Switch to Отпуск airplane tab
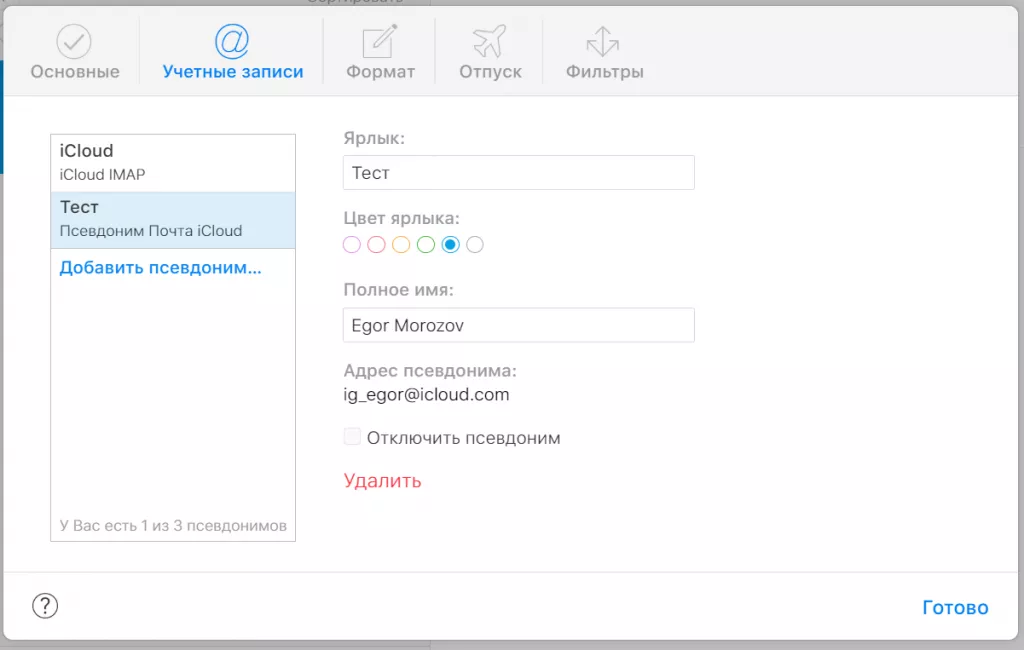The width and height of the screenshot is (1024, 650). [490, 53]
